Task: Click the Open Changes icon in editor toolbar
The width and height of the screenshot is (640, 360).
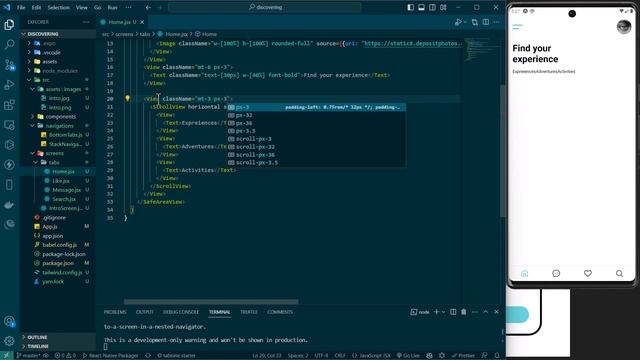Action: tap(475, 22)
